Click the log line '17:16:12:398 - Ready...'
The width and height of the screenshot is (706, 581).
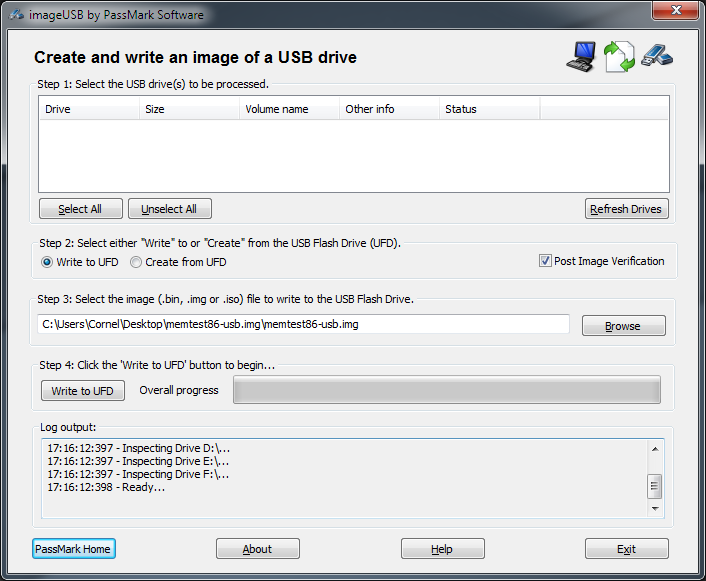(106, 487)
